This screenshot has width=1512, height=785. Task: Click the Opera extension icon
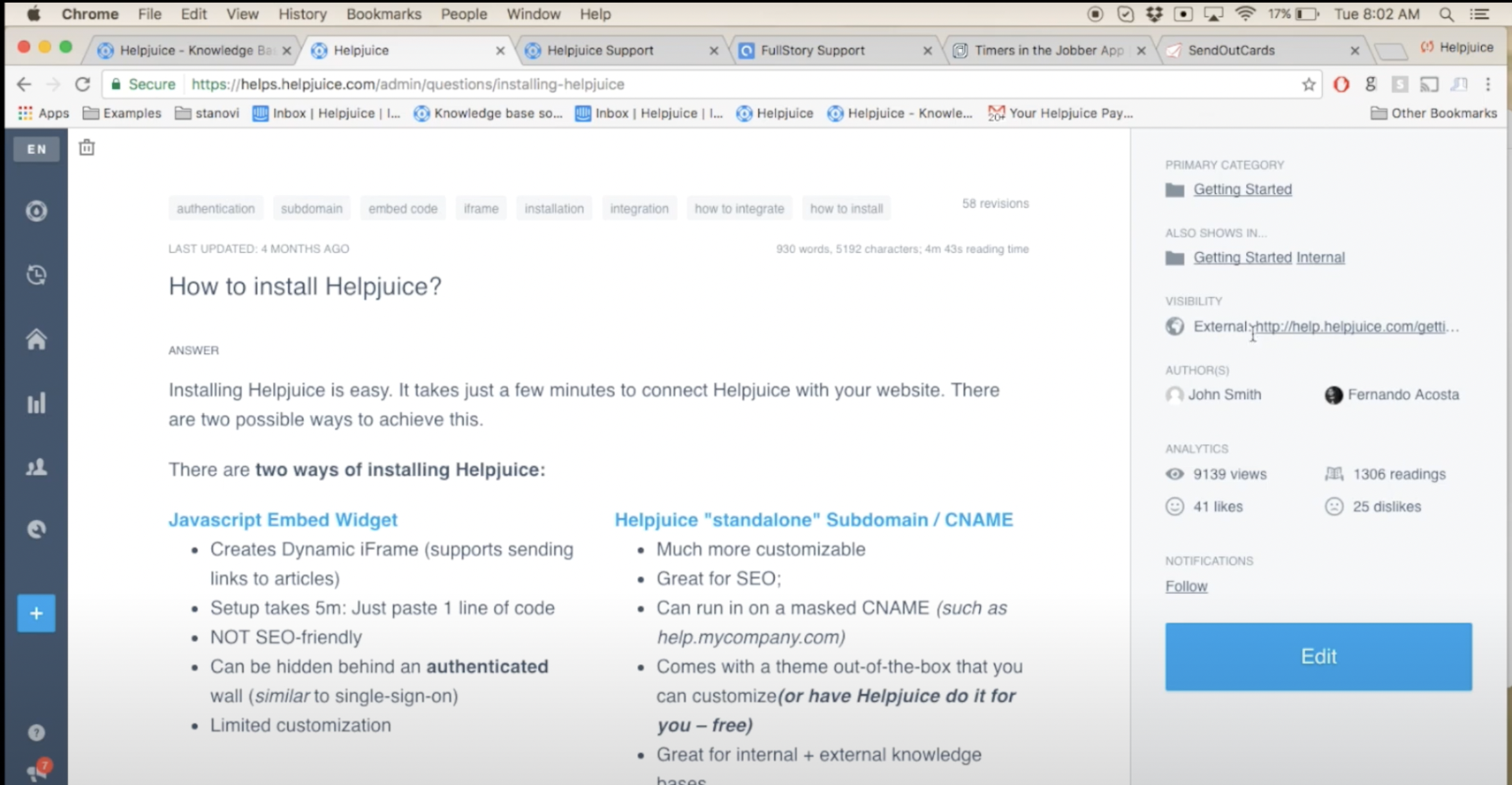[x=1341, y=84]
